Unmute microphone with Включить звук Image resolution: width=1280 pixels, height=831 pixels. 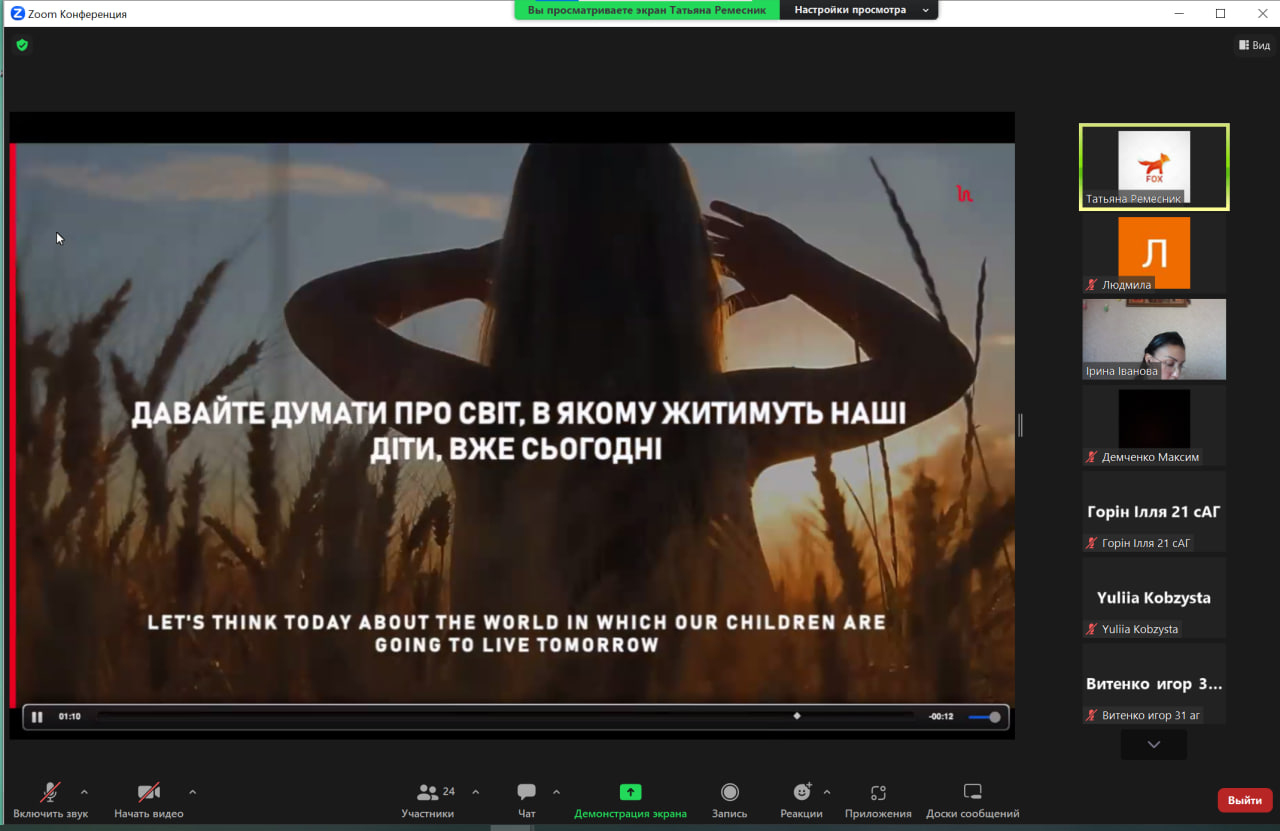(x=50, y=800)
